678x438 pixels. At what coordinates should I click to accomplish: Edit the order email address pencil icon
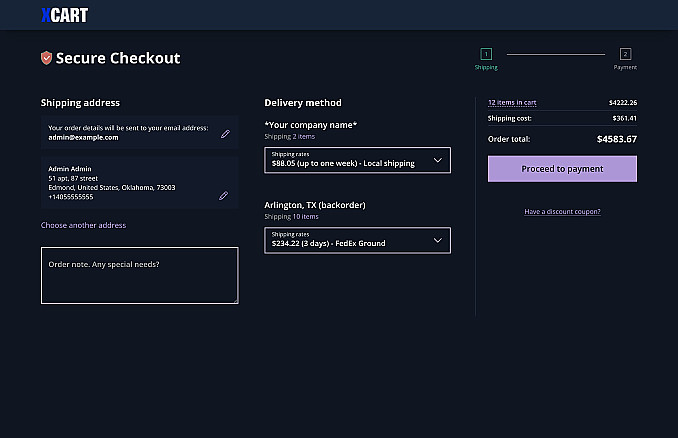coord(225,133)
